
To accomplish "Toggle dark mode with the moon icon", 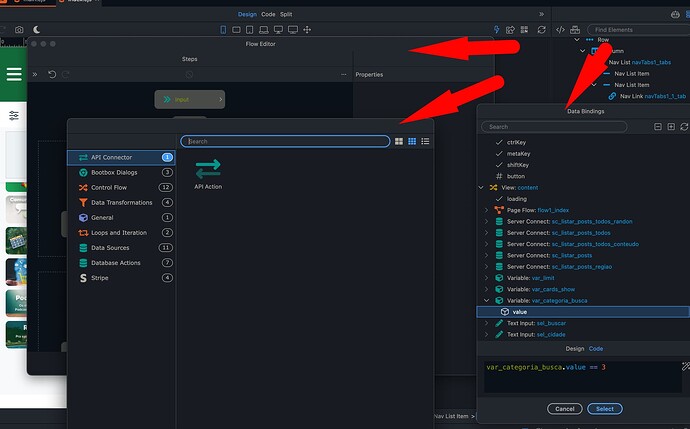I will tap(37, 29).
